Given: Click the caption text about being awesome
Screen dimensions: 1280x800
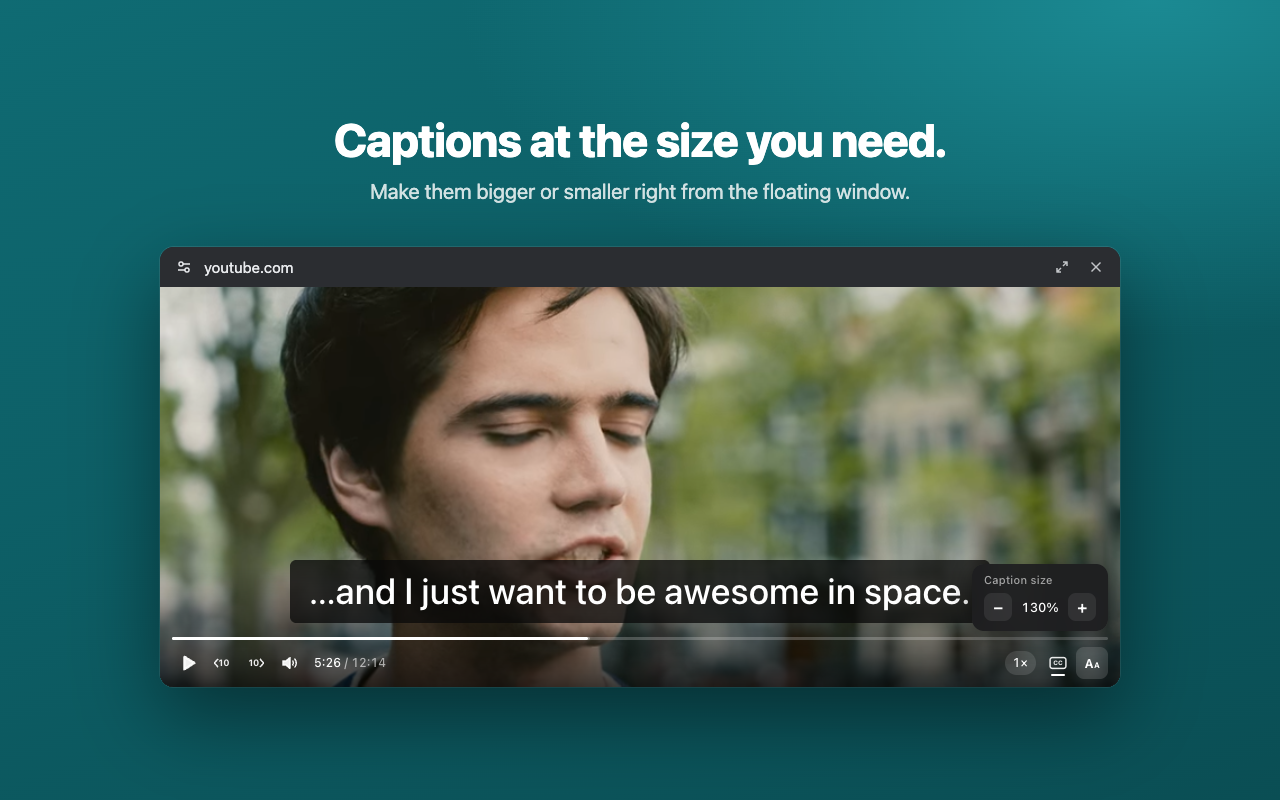Looking at the screenshot, I should click(x=640, y=592).
